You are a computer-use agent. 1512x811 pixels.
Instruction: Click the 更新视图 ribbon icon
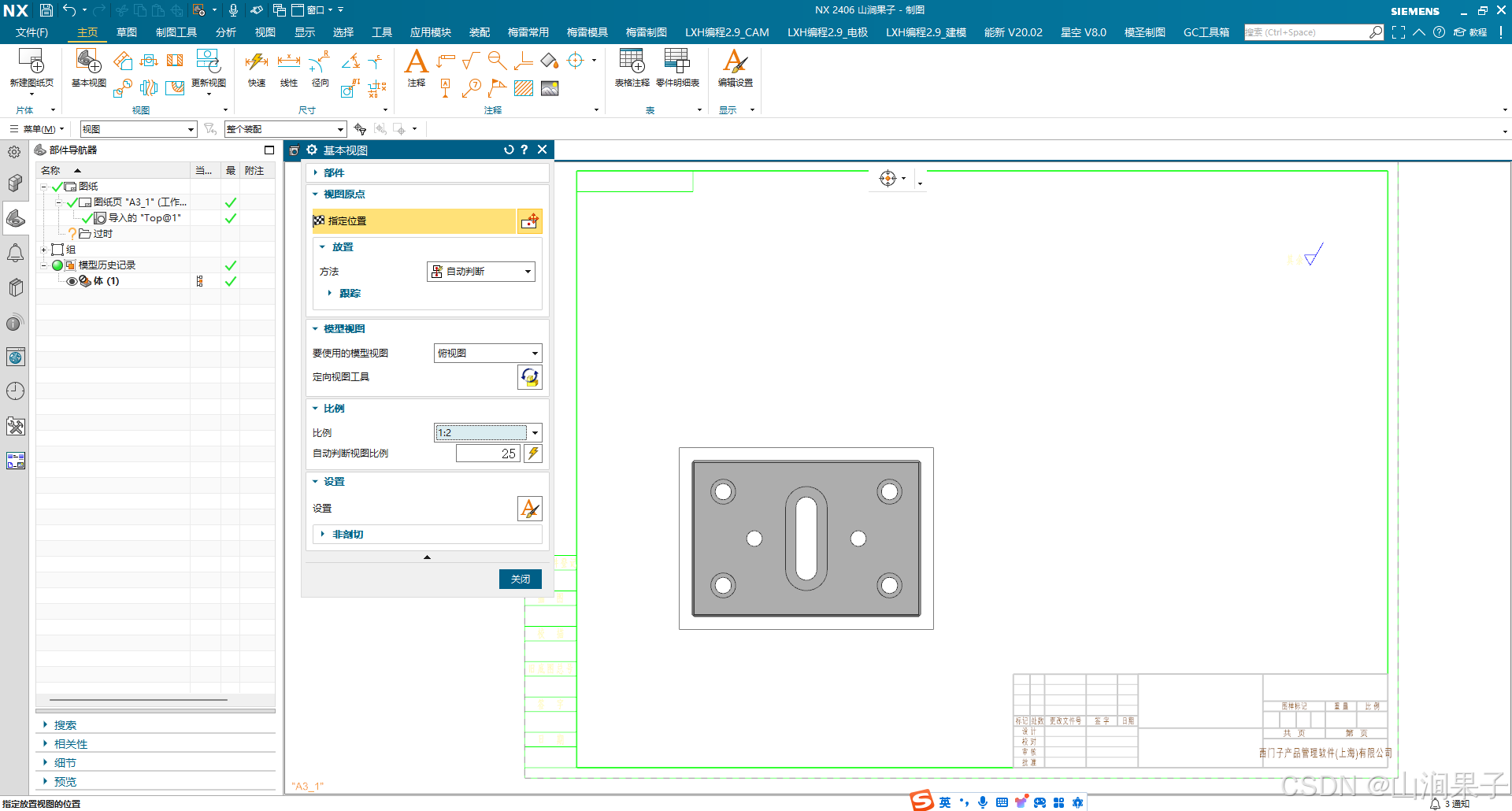pos(208,61)
